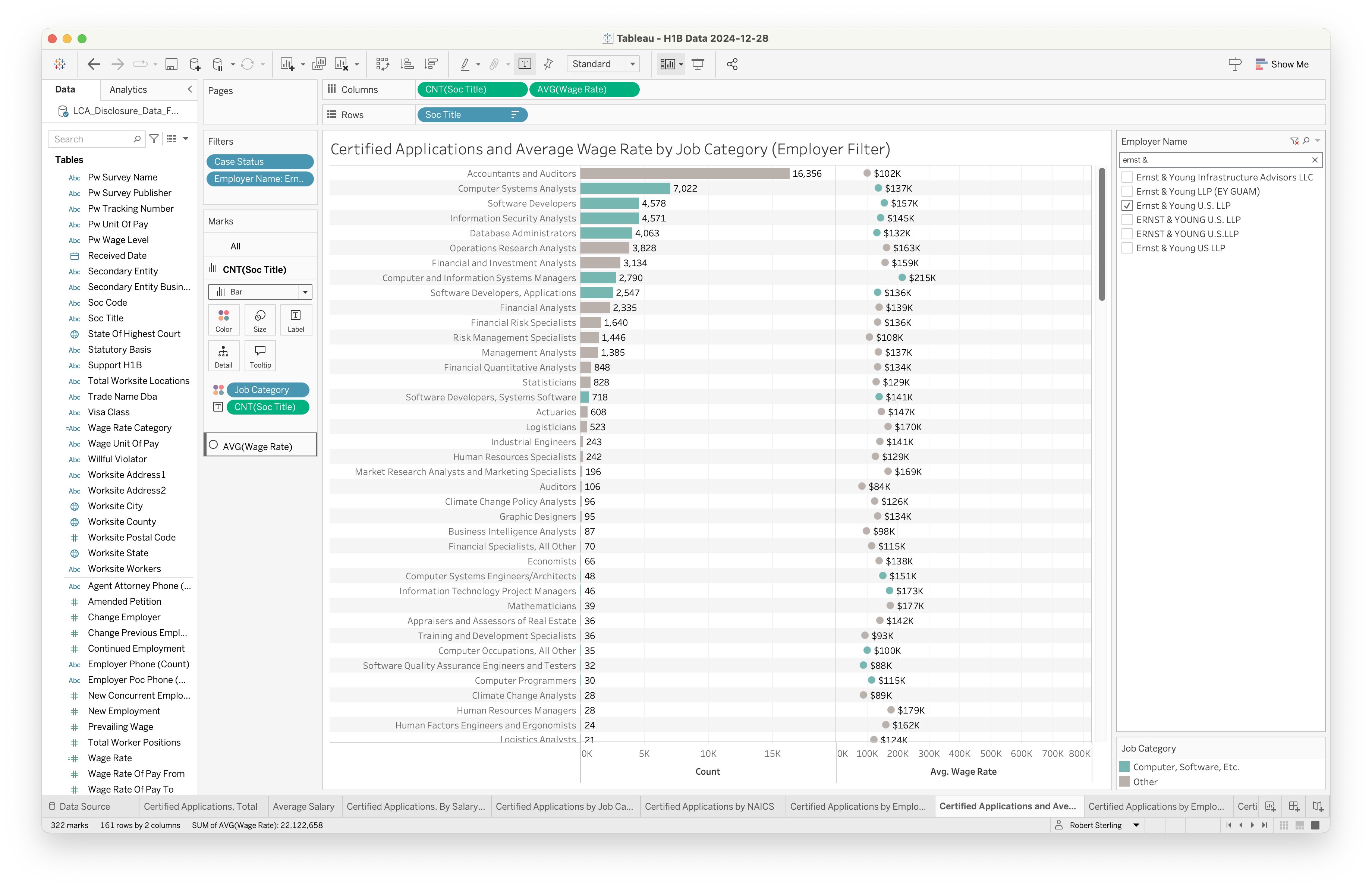Screen dimensions: 1372x888
Task: Click the Color button in Marks card
Action: click(x=224, y=320)
